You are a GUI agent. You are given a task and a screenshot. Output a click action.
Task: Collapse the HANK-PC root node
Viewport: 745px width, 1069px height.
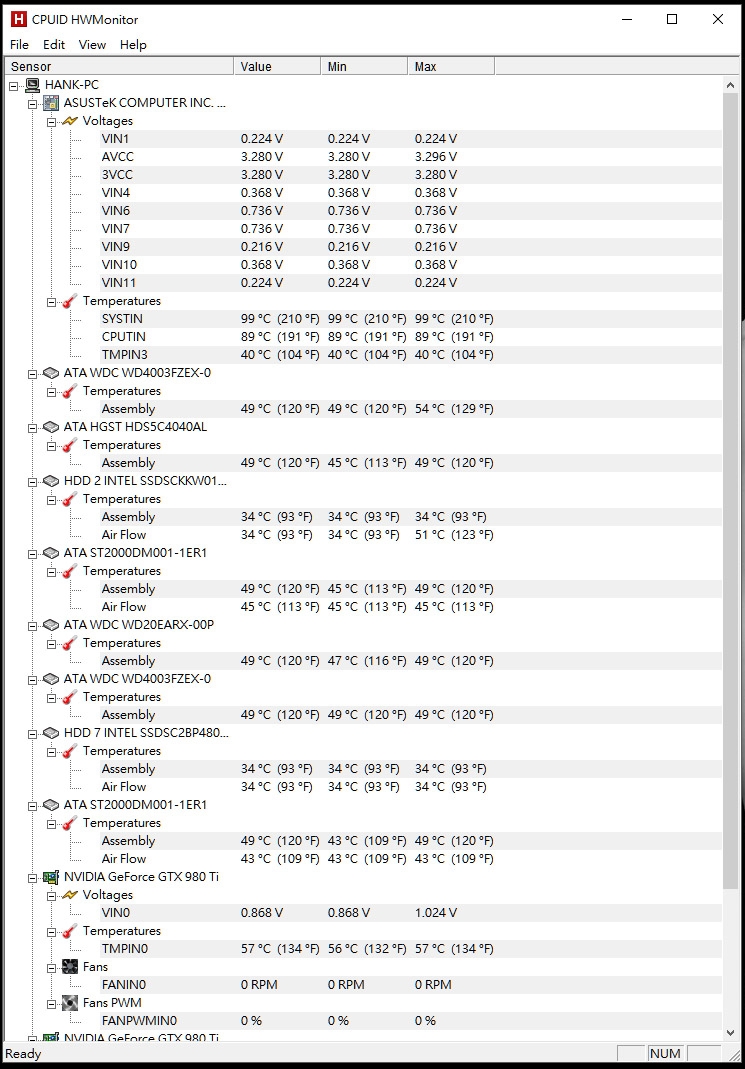[x=14, y=86]
